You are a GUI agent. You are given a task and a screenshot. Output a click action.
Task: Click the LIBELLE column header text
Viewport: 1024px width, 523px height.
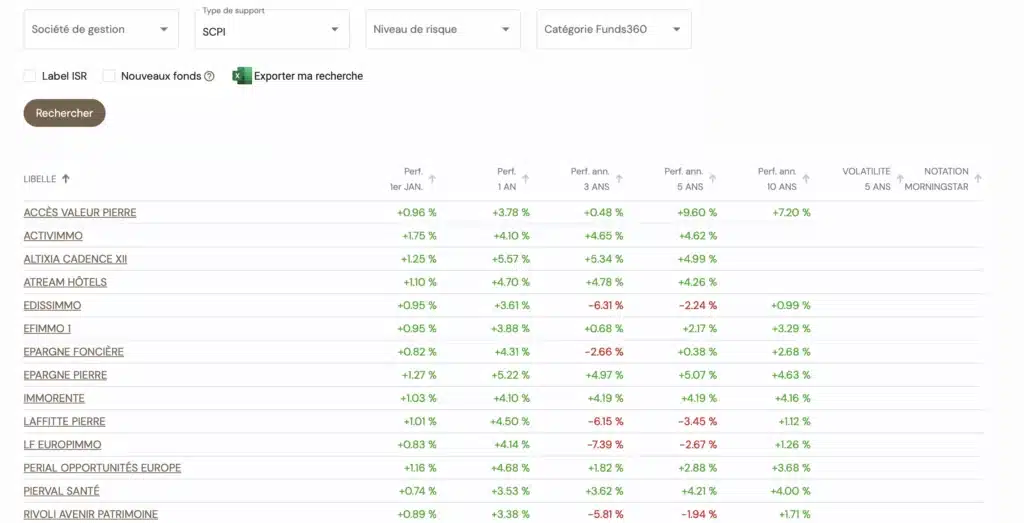coord(40,179)
